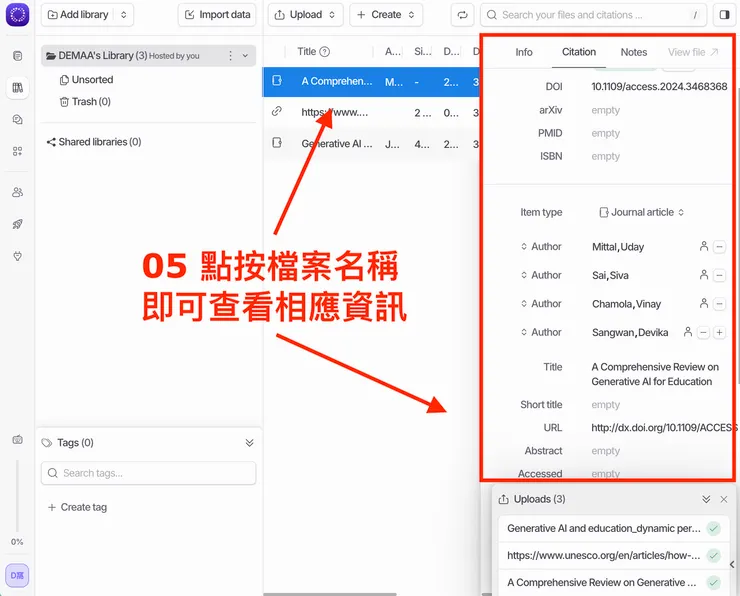Switch to the Citation tab
Image resolution: width=740 pixels, height=596 pixels.
point(579,52)
